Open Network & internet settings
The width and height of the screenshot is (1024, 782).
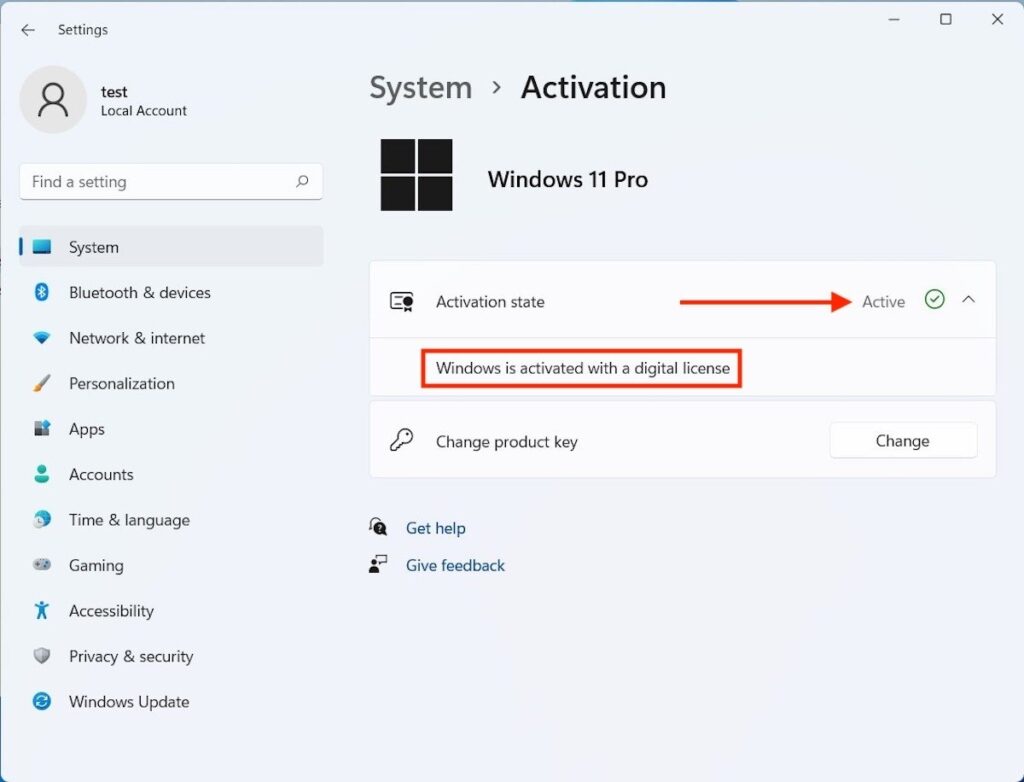click(137, 338)
